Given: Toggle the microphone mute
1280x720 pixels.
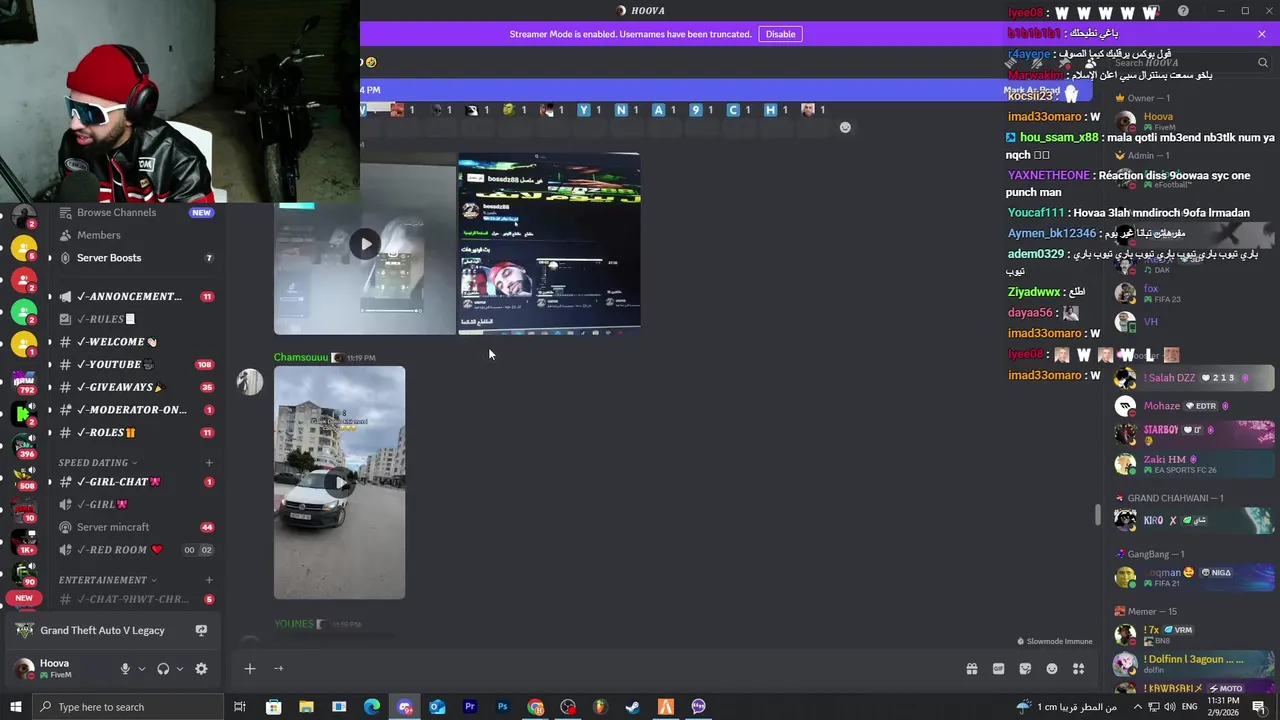Looking at the screenshot, I should tap(125, 669).
